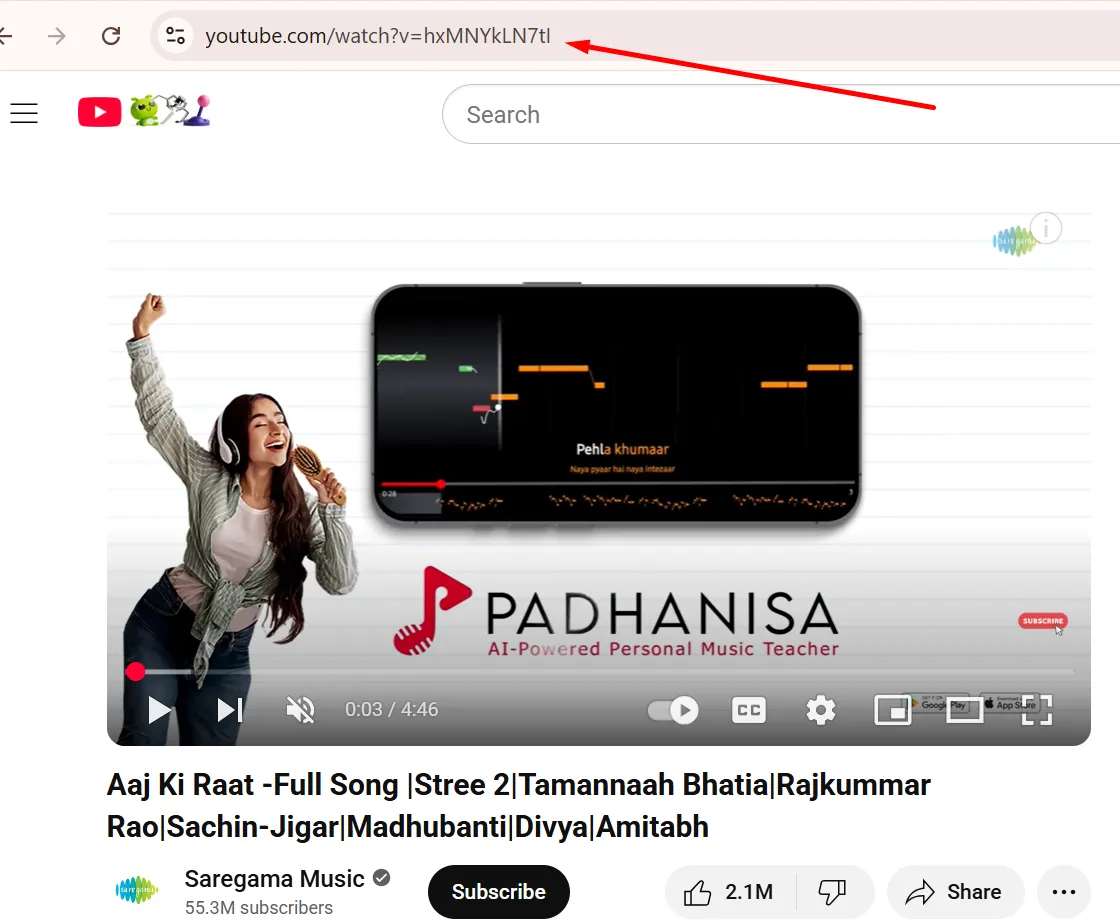Image resolution: width=1120 pixels, height=923 pixels.
Task: Turn on closed captions
Action: tap(749, 710)
